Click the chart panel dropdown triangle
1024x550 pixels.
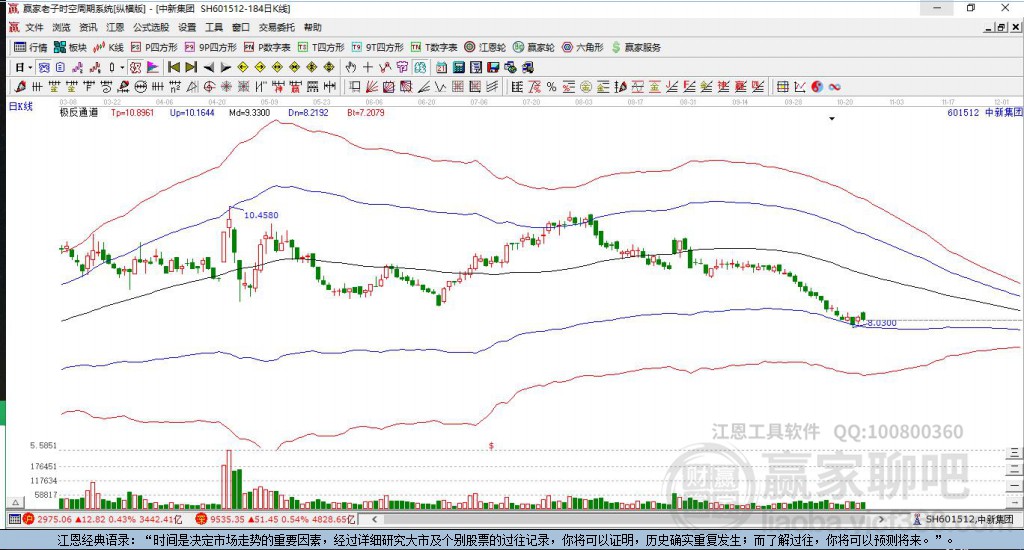(x=832, y=119)
